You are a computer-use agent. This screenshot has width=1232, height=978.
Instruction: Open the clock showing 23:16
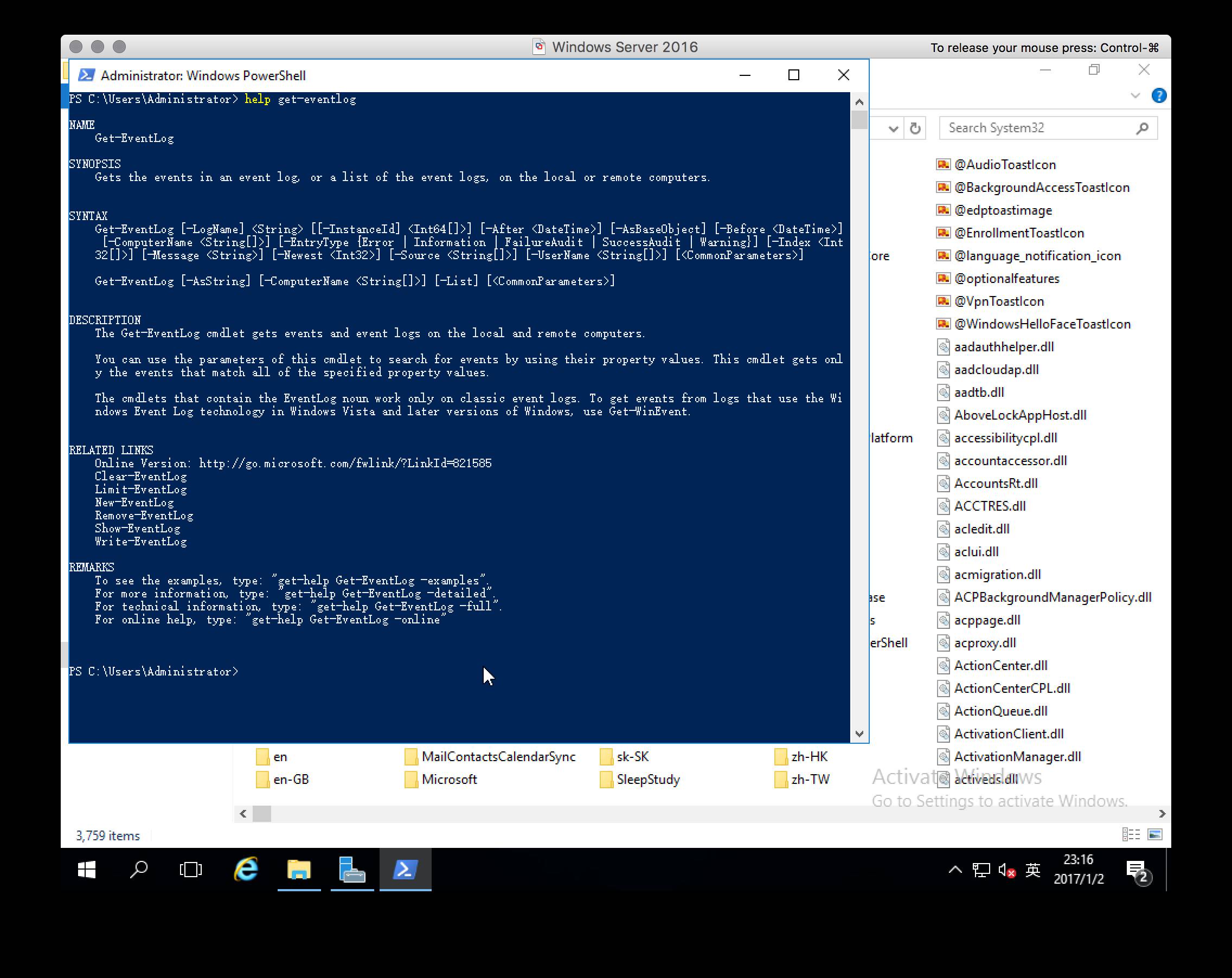(x=1079, y=869)
